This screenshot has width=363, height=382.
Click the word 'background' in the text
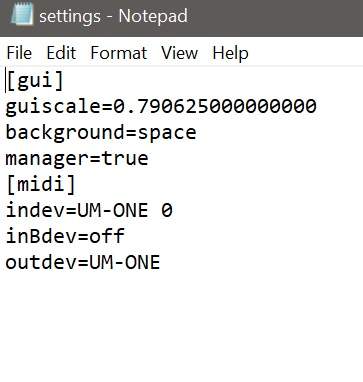[65, 133]
